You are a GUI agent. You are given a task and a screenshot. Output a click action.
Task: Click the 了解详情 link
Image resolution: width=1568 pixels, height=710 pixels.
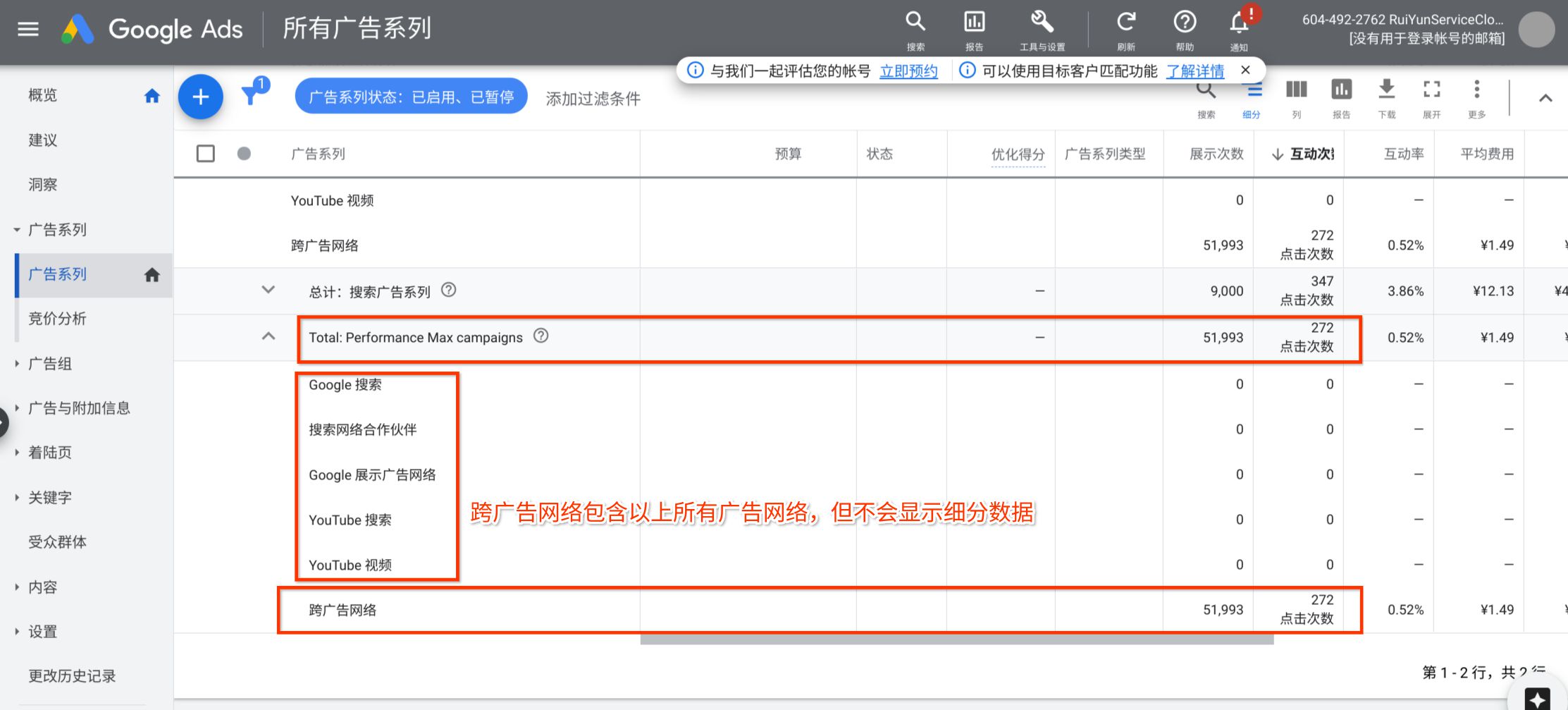tap(1195, 71)
